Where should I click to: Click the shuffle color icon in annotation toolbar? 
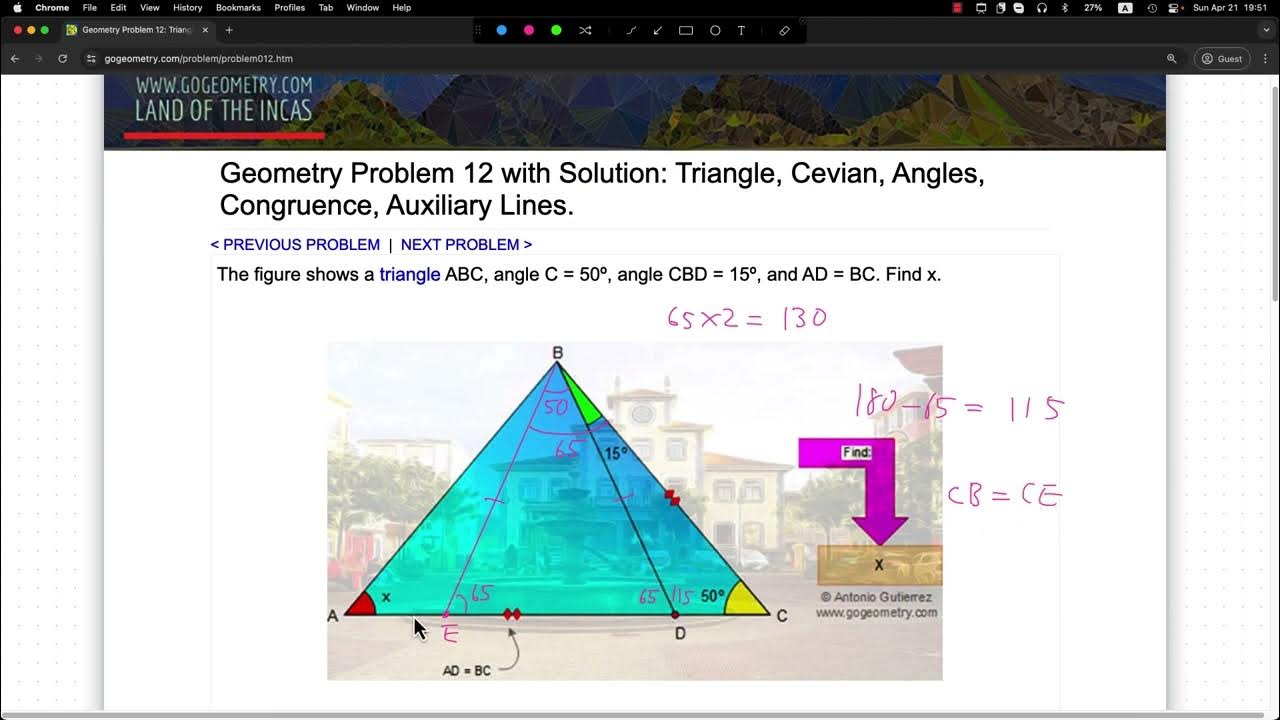tap(585, 30)
